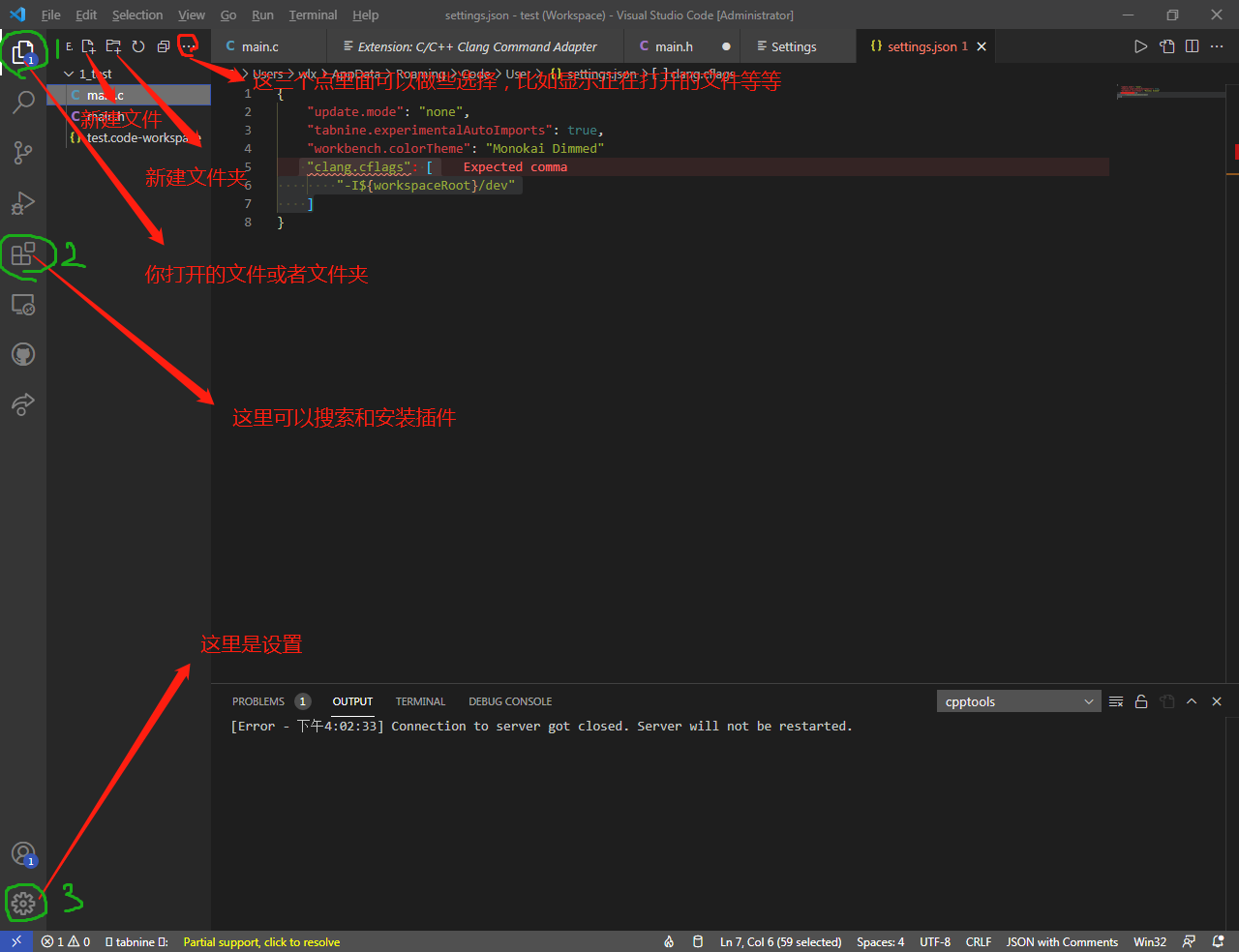The width and height of the screenshot is (1239, 952).
Task: Show the Terminal panel tab
Action: (x=420, y=701)
